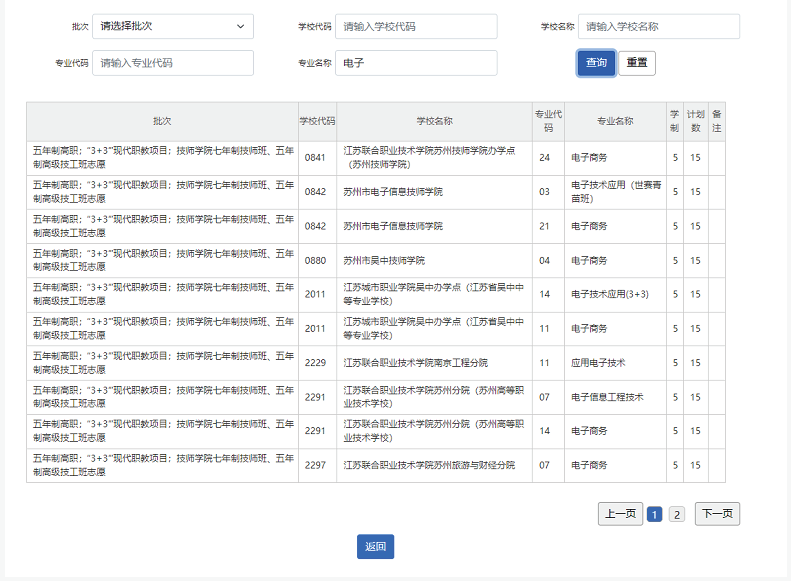
Task: Click the blue 返回 back button
Action: point(375,547)
